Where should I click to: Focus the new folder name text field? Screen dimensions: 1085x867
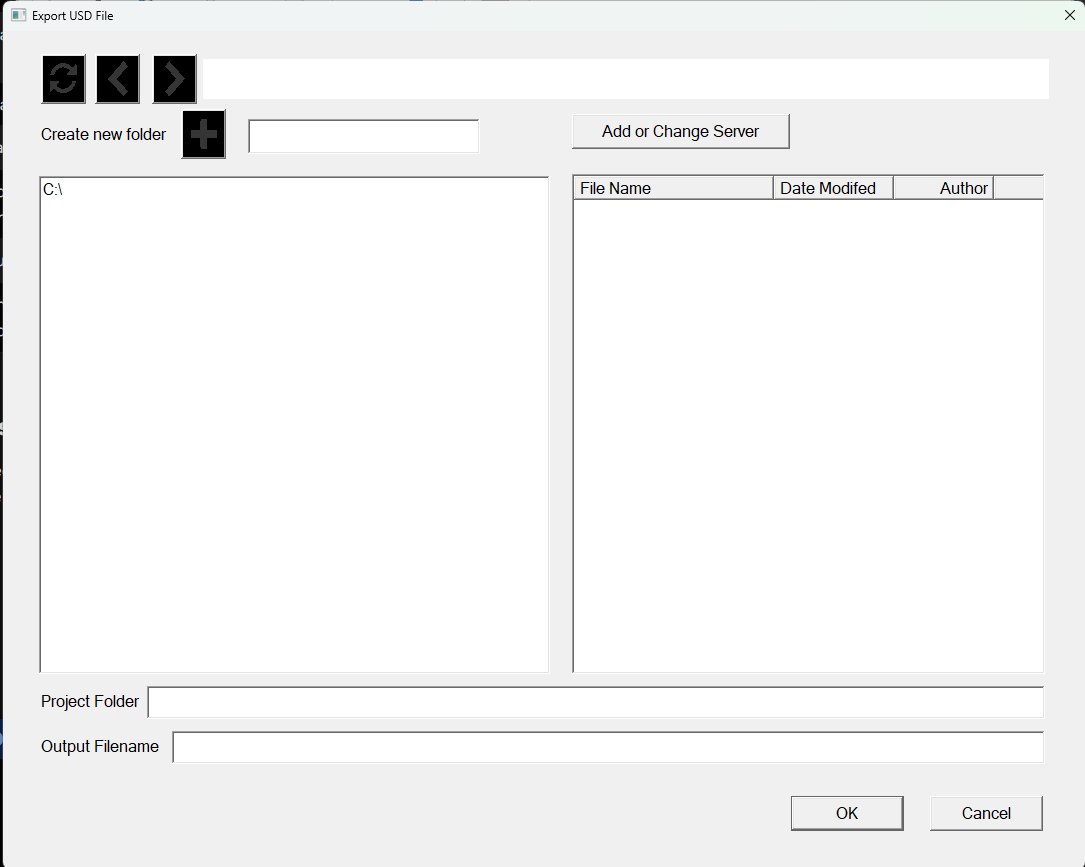pos(363,136)
